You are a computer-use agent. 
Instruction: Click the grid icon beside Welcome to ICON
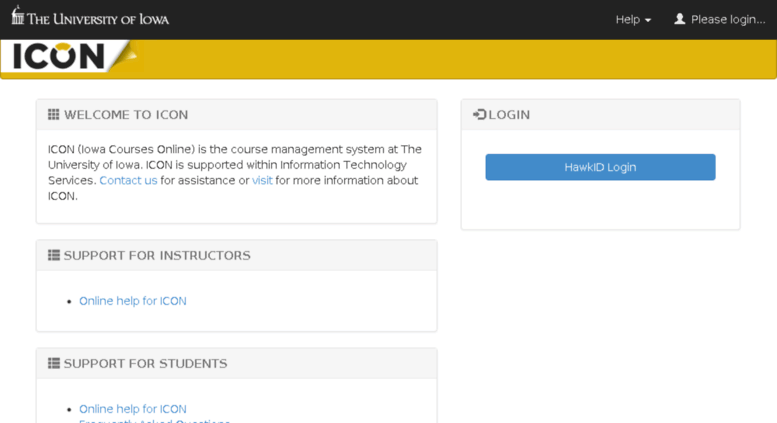coord(54,115)
